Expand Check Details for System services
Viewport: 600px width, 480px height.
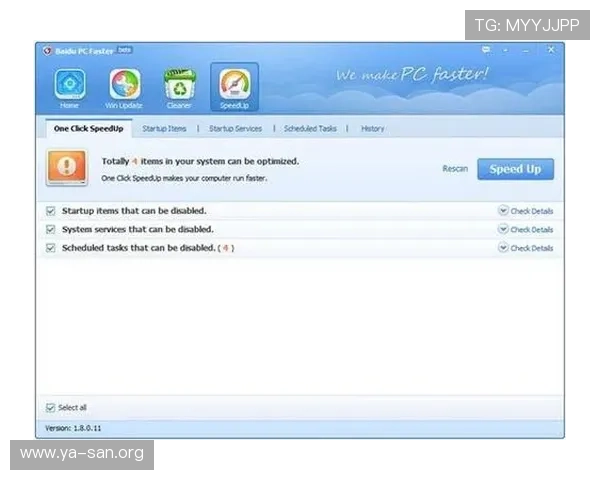point(525,230)
